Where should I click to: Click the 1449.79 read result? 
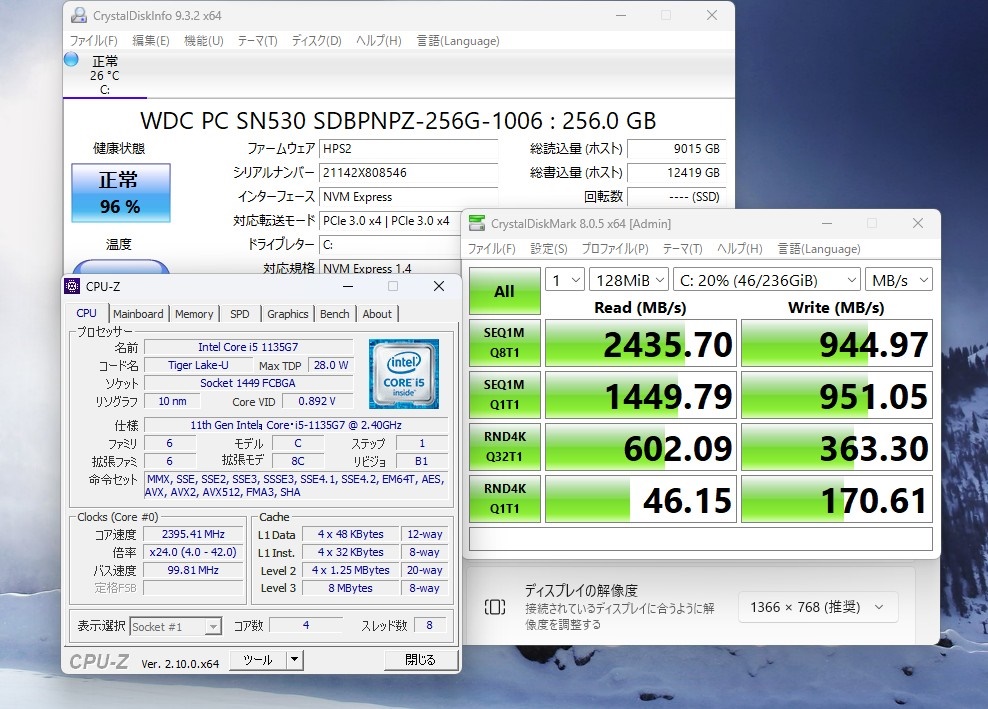point(641,395)
